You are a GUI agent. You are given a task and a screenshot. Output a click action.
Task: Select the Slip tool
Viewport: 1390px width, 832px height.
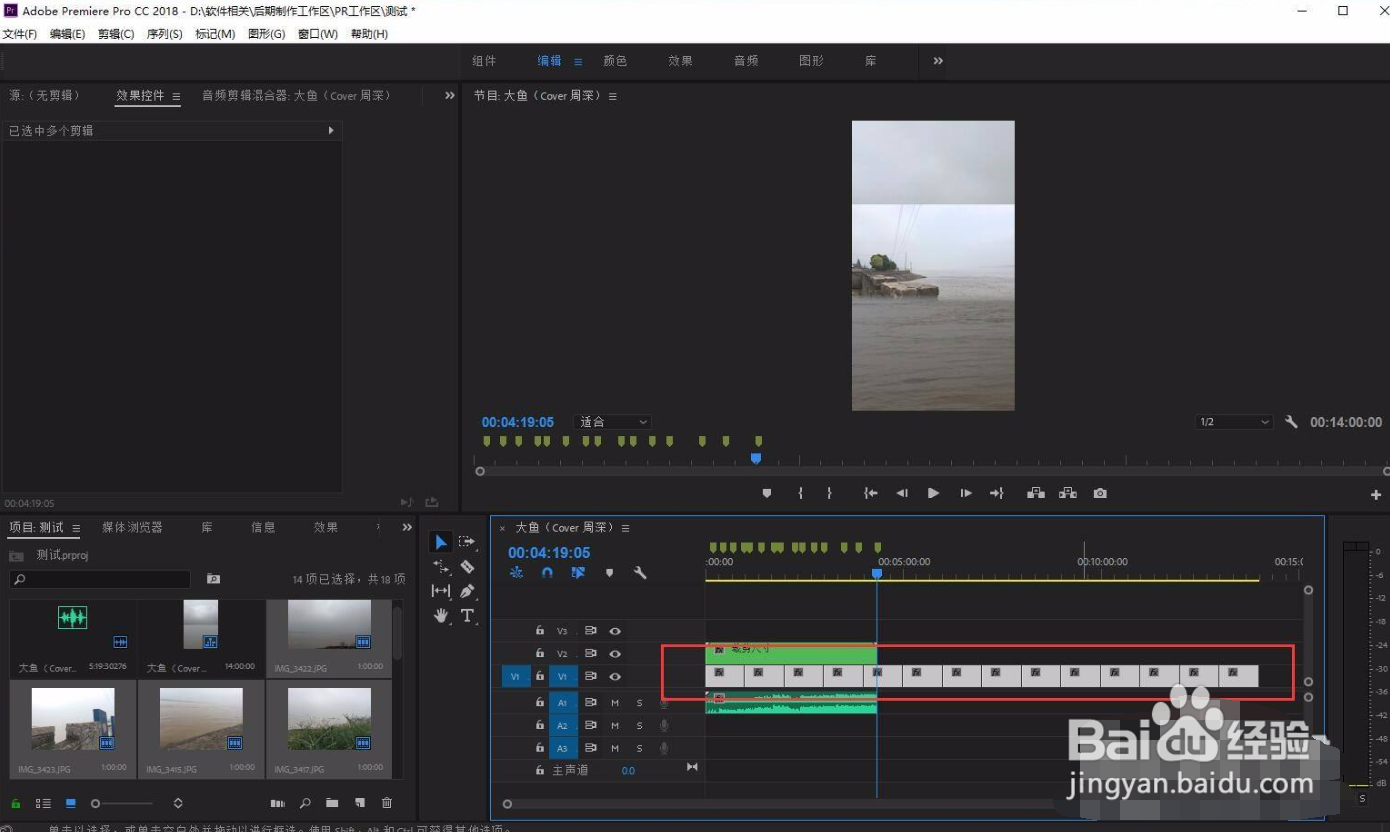(x=441, y=591)
